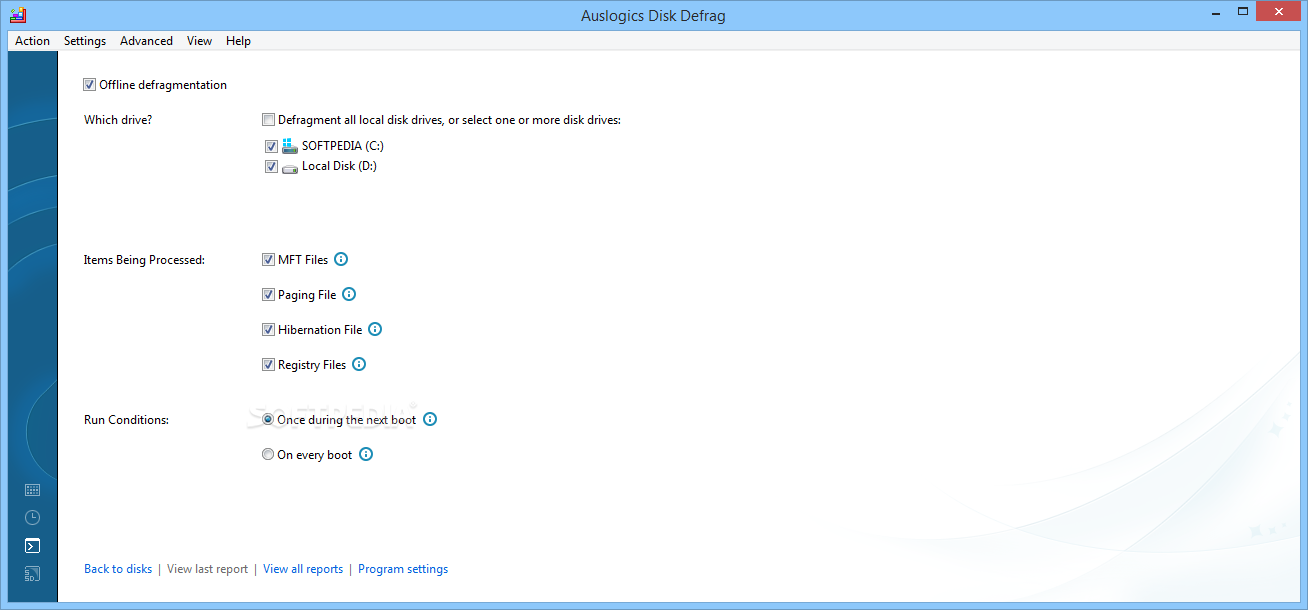Enable Defragment all local disk drives checkbox

pyautogui.click(x=268, y=120)
